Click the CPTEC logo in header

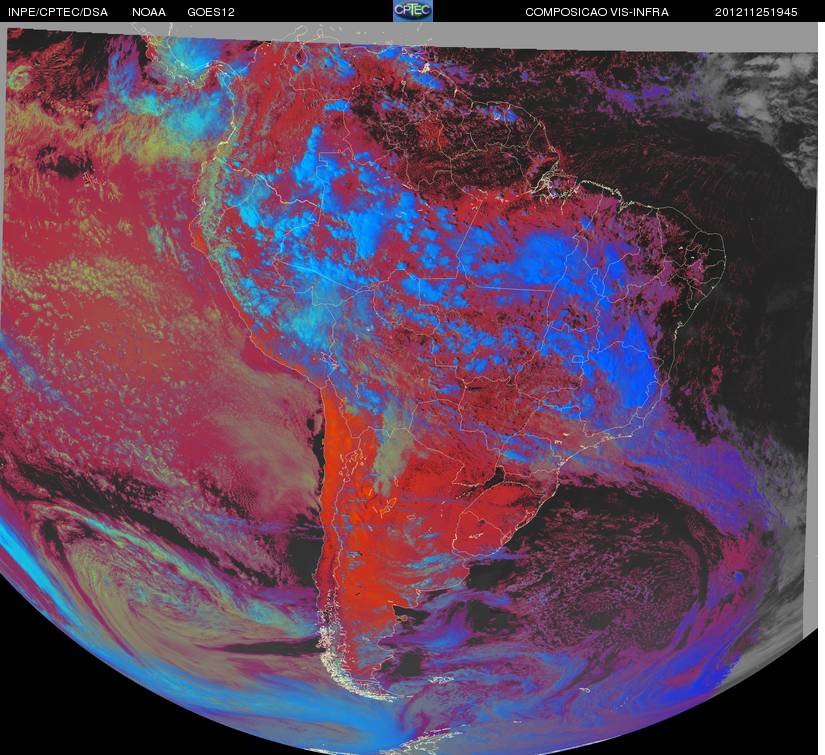coord(413,11)
